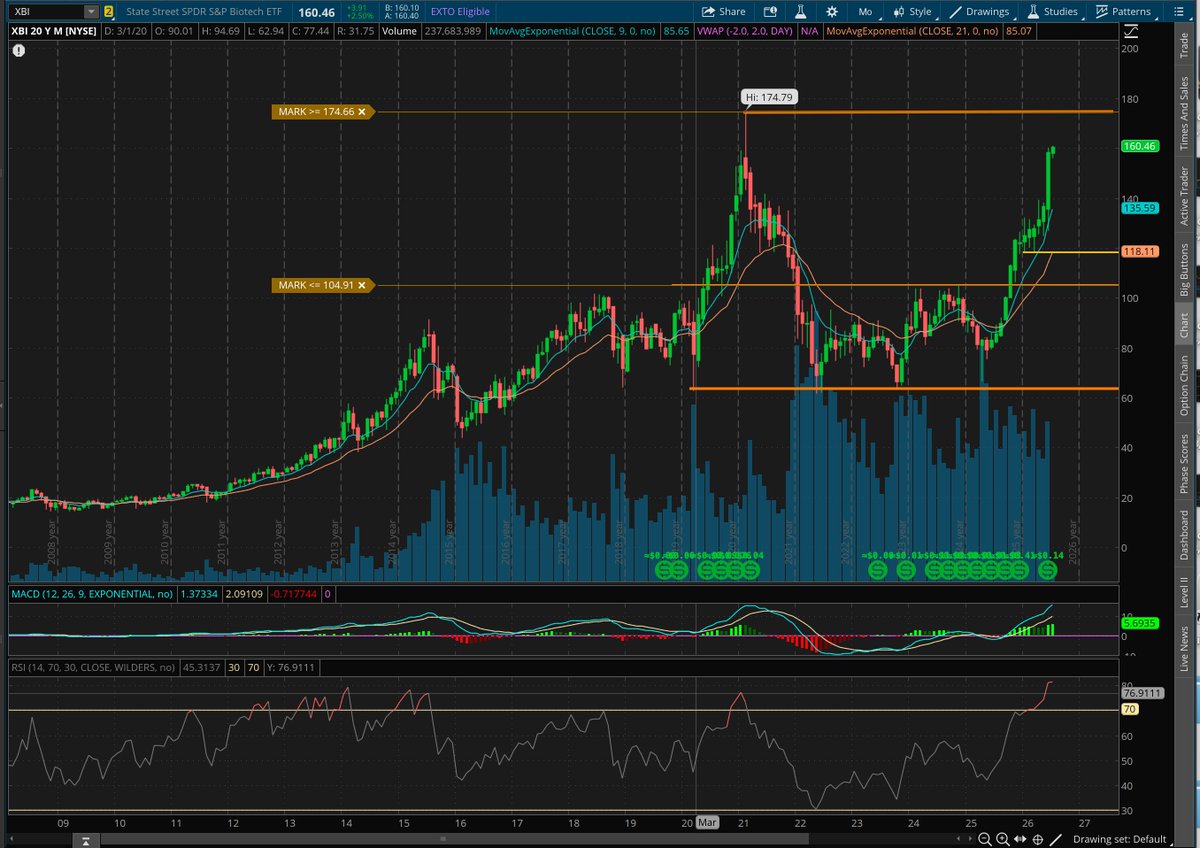Image resolution: width=1200 pixels, height=848 pixels.
Task: Open the Drawing set: Default selector
Action: [x=1120, y=838]
